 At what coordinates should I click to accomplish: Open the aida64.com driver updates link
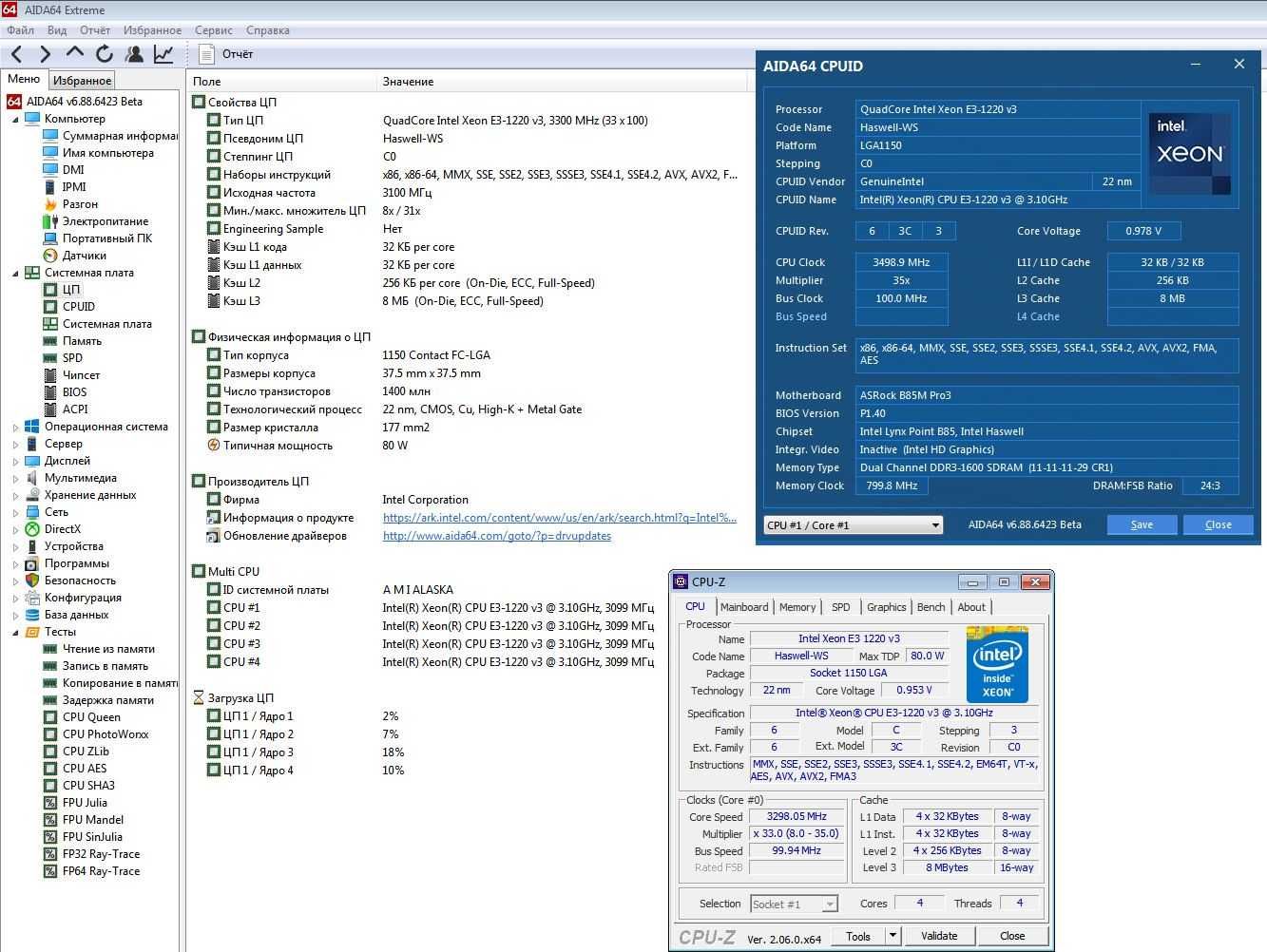497,536
